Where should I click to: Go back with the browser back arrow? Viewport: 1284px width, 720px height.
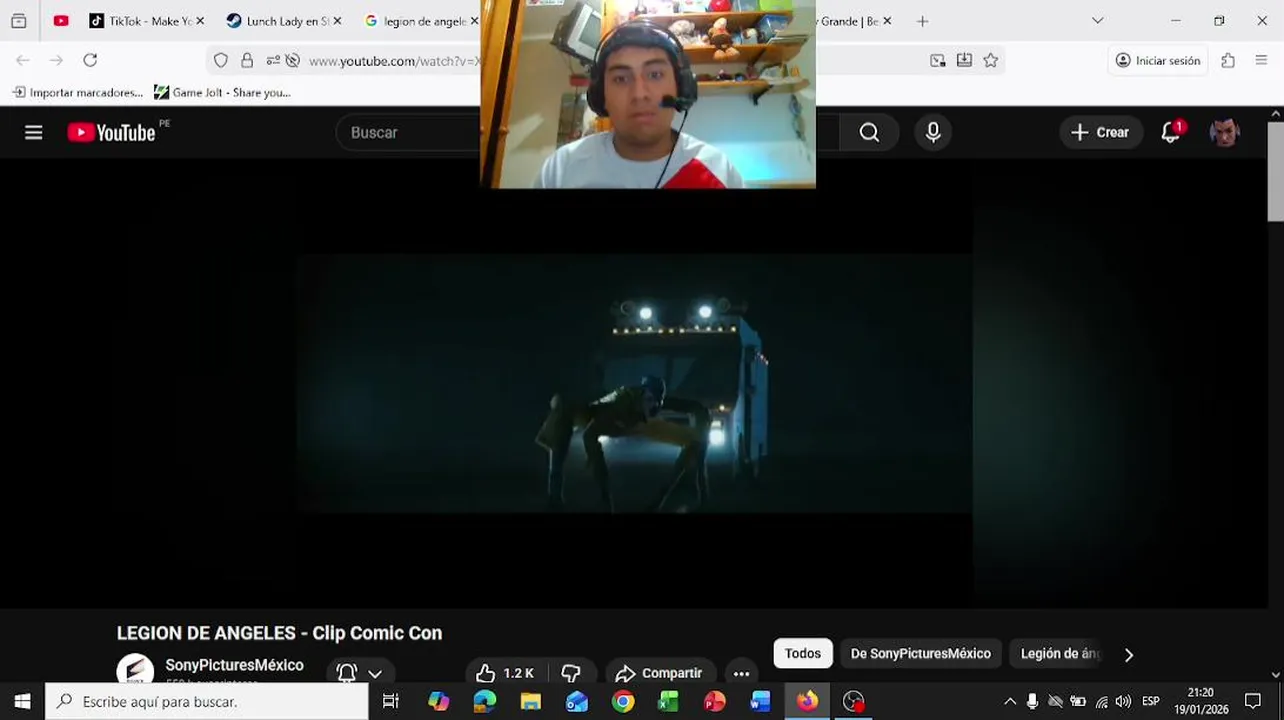pyautogui.click(x=22, y=61)
